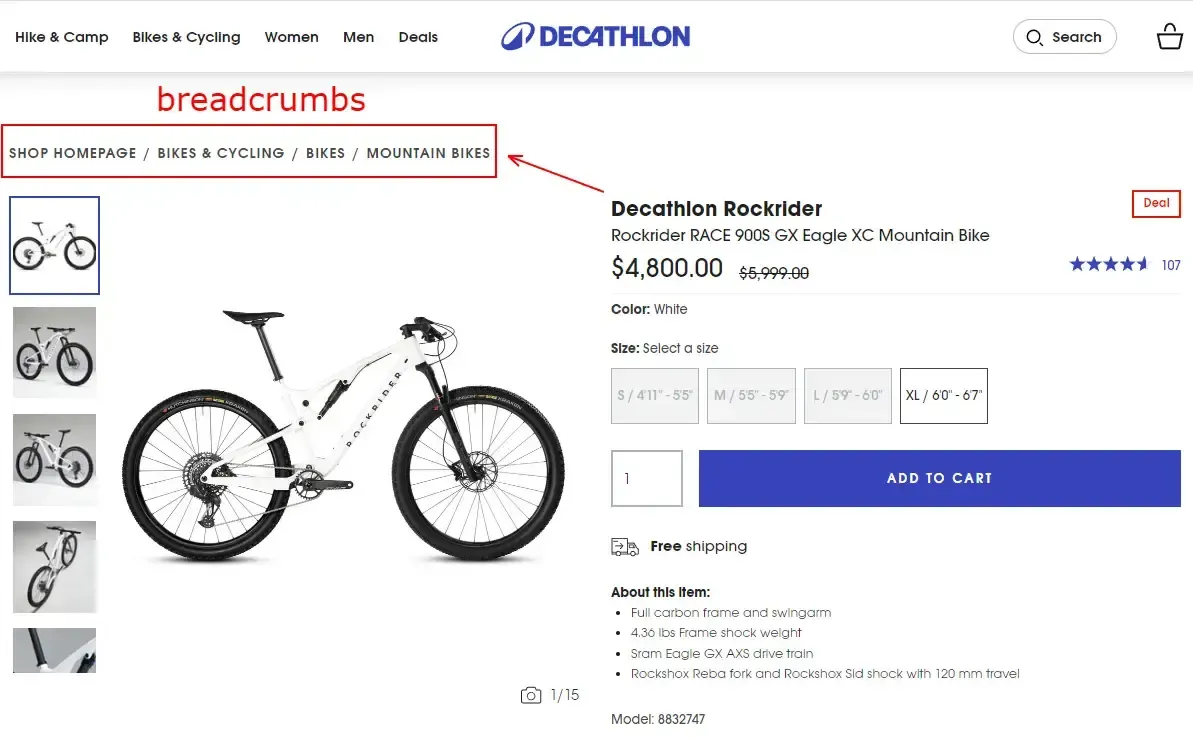Click the Decathlon logo
The image size is (1193, 751).
click(x=595, y=36)
